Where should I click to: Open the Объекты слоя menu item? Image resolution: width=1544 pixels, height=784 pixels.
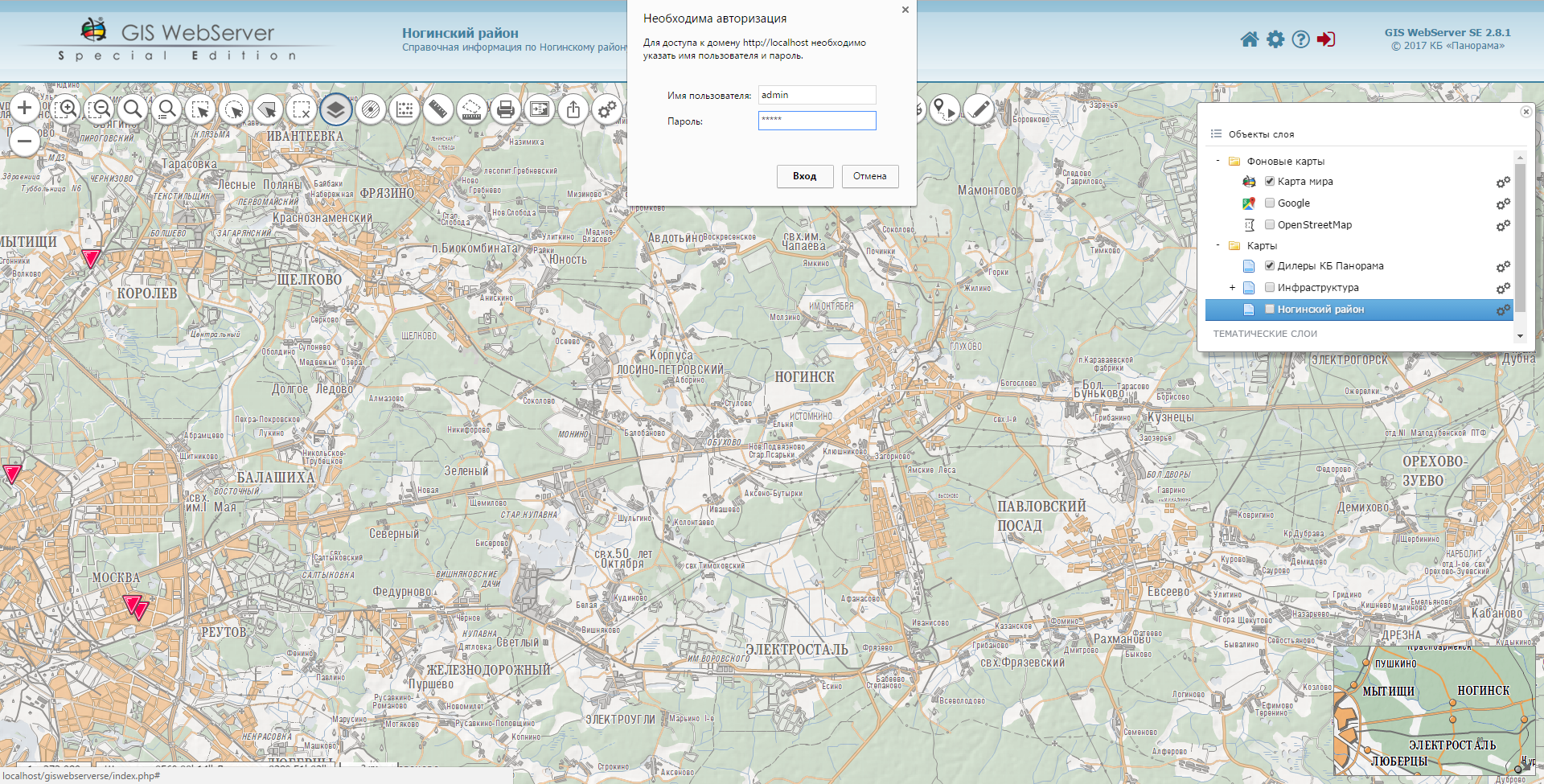point(1261,134)
